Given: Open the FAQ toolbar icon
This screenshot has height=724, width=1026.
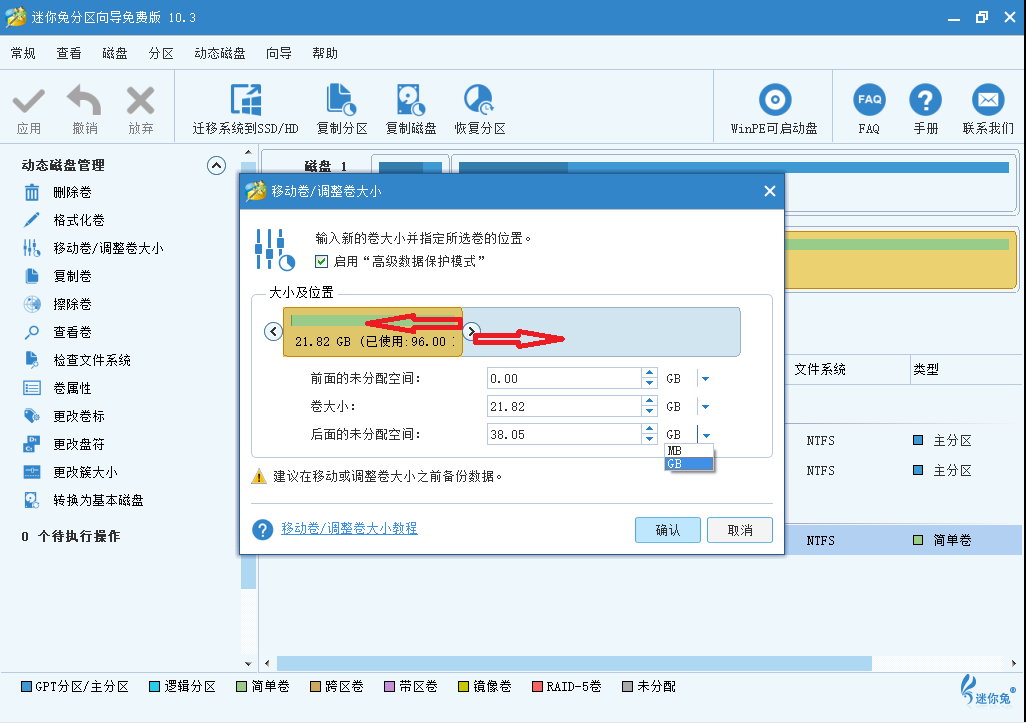Looking at the screenshot, I should tap(869, 109).
